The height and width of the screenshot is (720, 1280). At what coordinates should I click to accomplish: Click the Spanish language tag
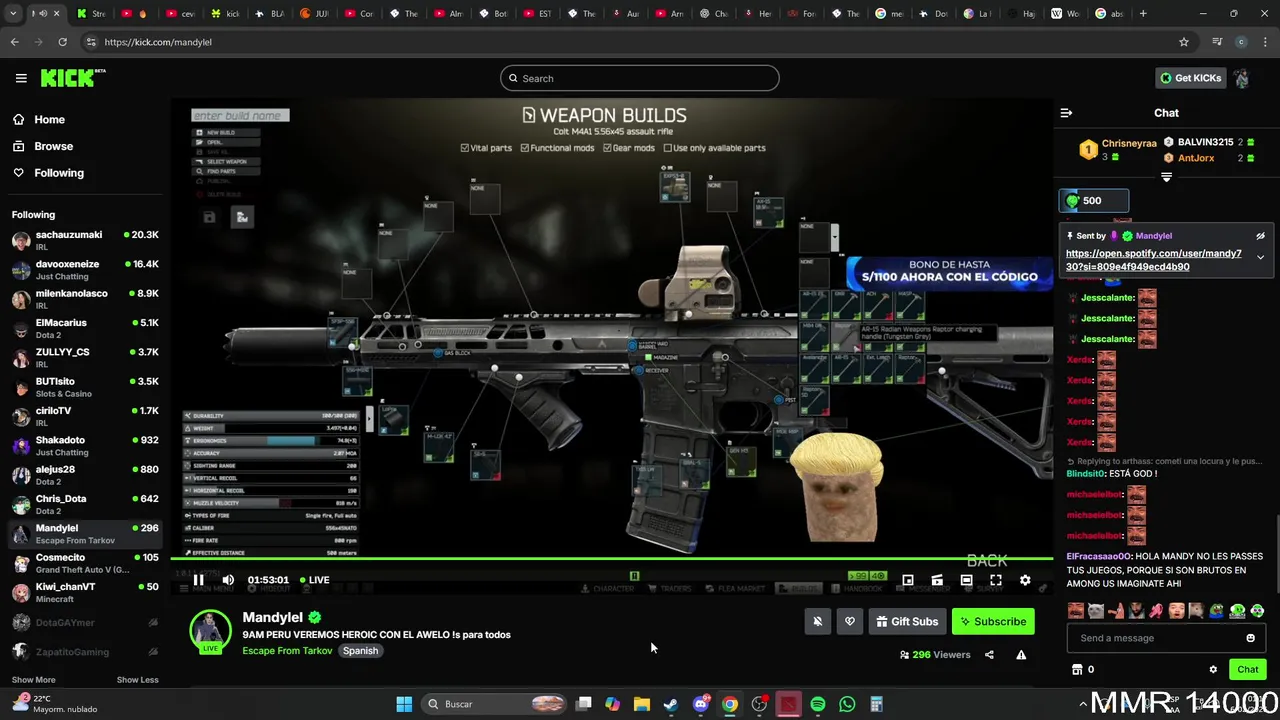[x=360, y=651]
